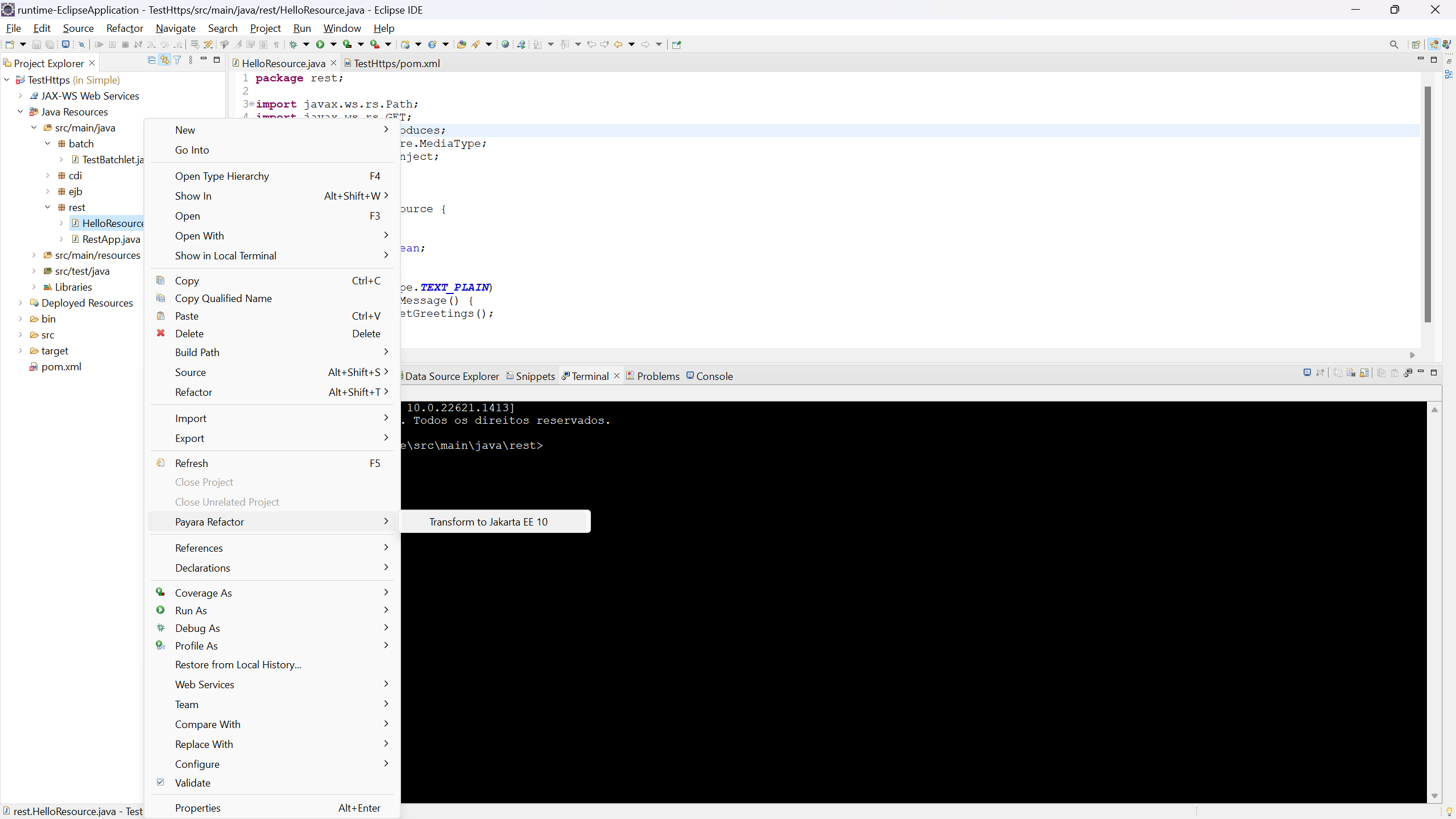This screenshot has width=1456, height=819.
Task: Toggle Link with Editor in Project Explorer
Action: point(164,60)
